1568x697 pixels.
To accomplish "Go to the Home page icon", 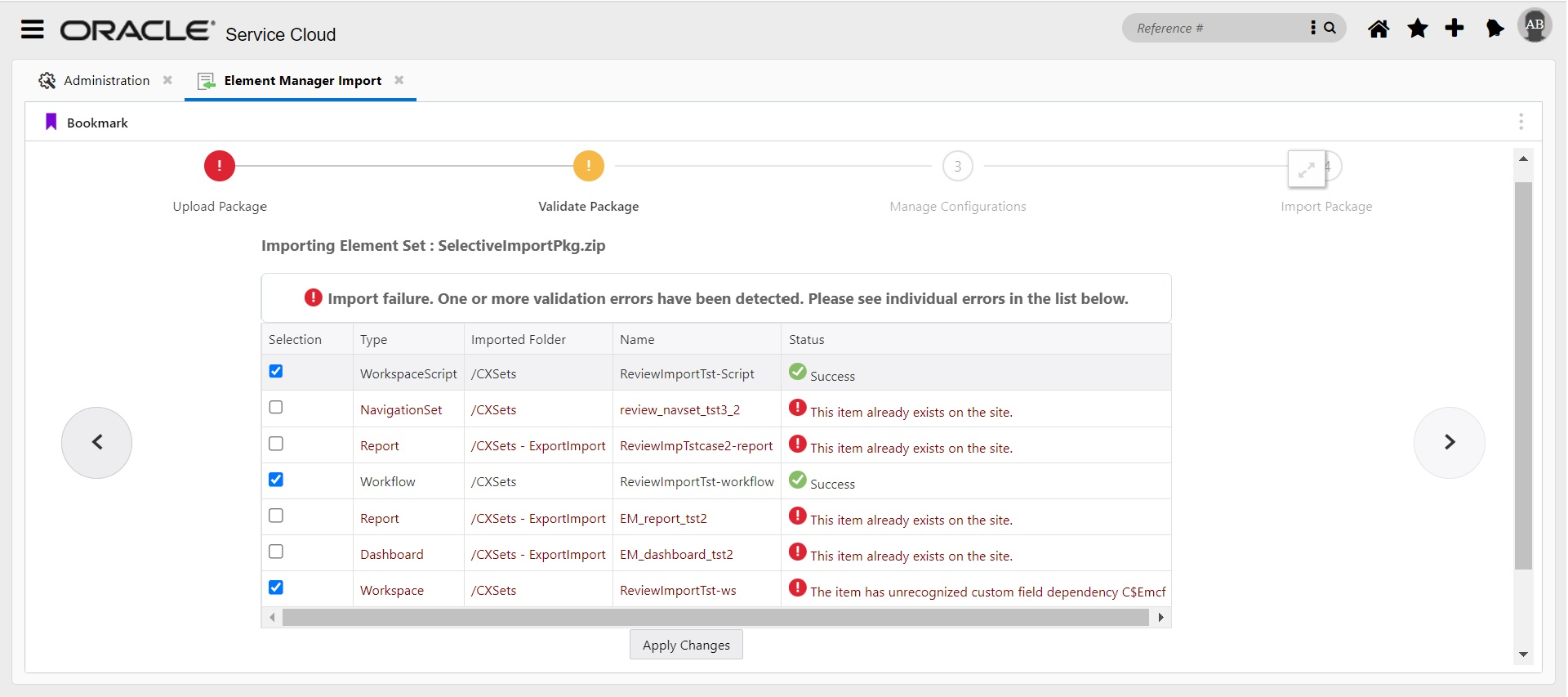I will [1379, 29].
